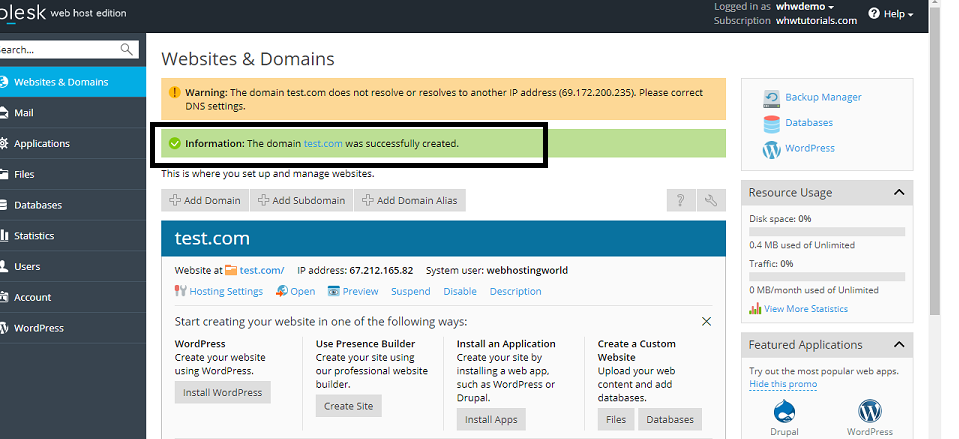Image resolution: width=959 pixels, height=439 pixels.
Task: Click the Hide this promo link
Action: tap(785, 384)
